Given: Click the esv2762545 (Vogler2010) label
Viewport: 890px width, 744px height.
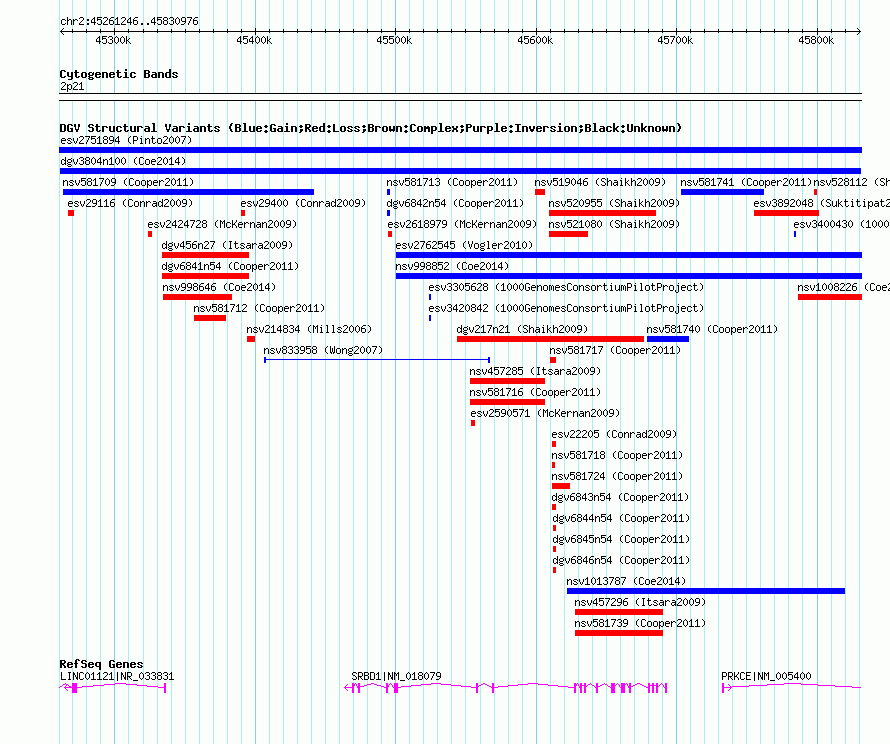Looking at the screenshot, I should [464, 245].
